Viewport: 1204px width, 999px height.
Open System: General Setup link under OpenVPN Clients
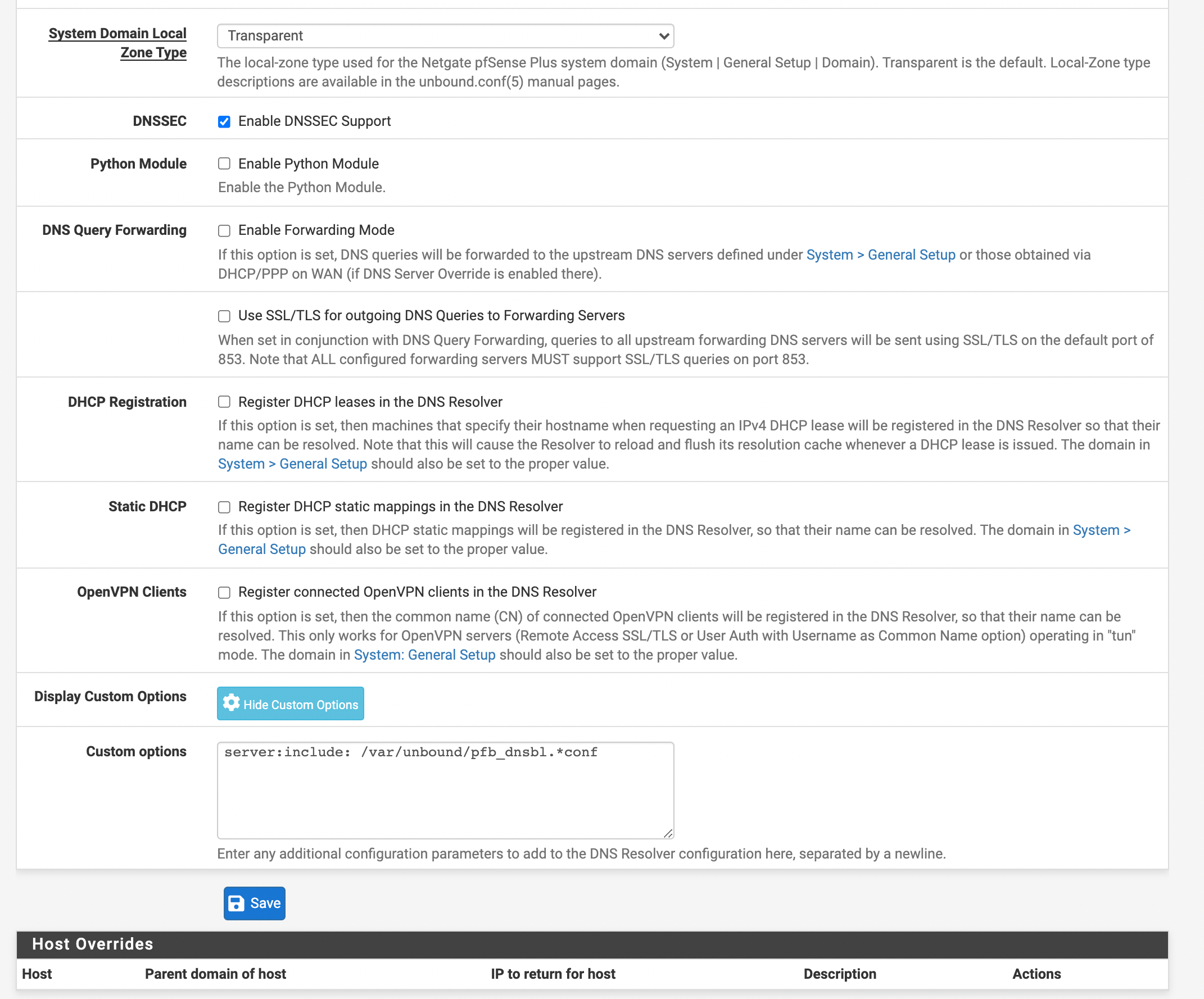tap(424, 655)
